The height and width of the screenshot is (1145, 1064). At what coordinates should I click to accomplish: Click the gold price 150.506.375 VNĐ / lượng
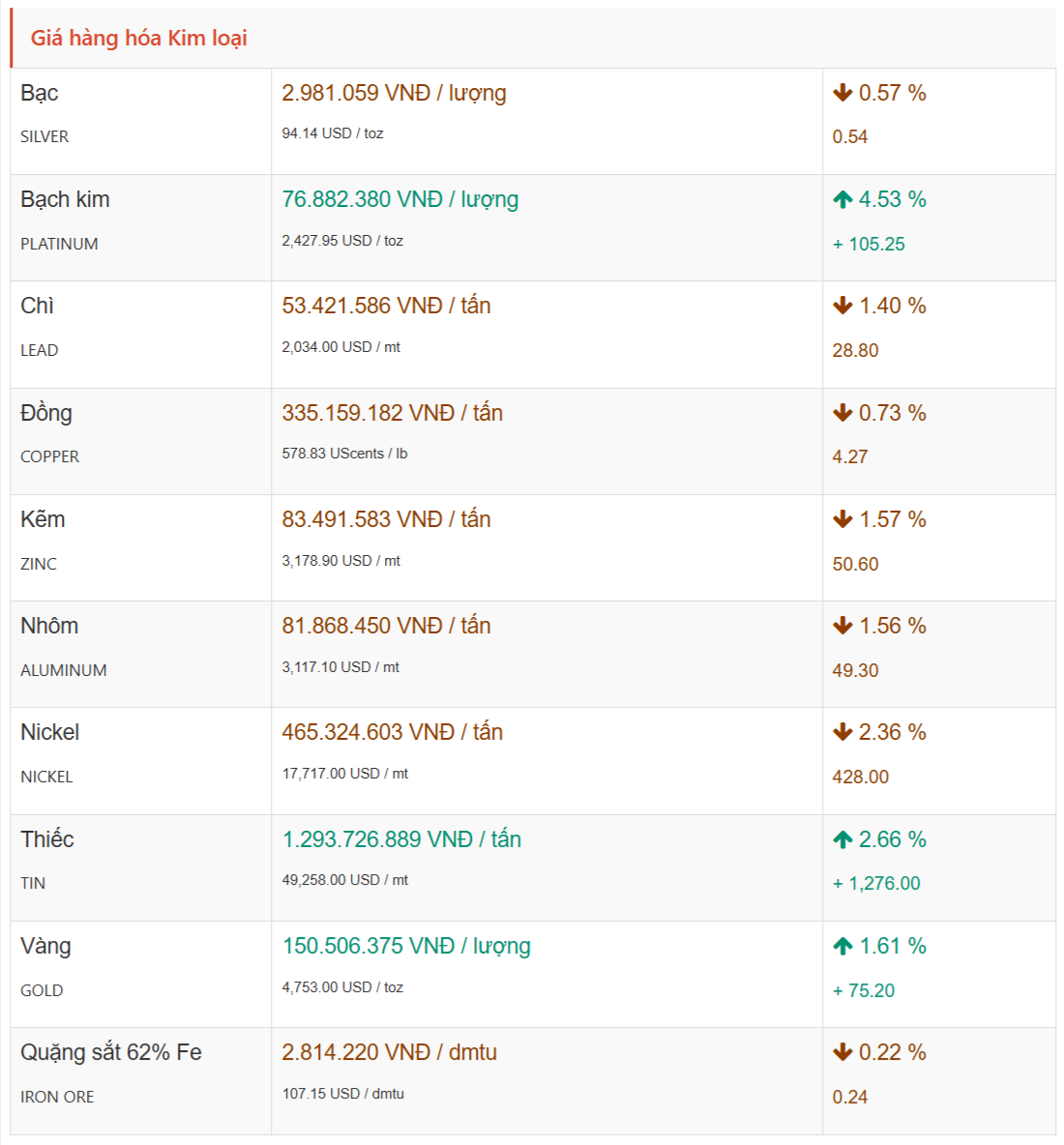(x=406, y=946)
